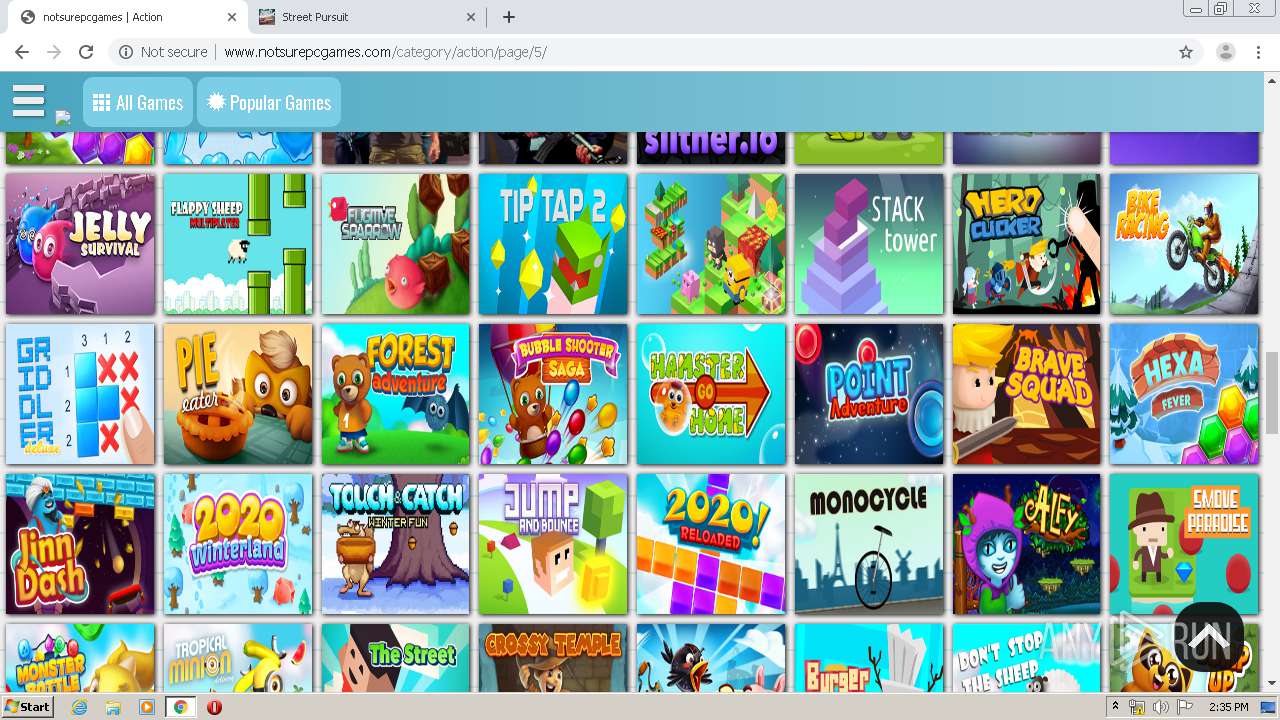The image size is (1280, 720).
Task: Open Don't Stop the Sheep game
Action: (1027, 658)
